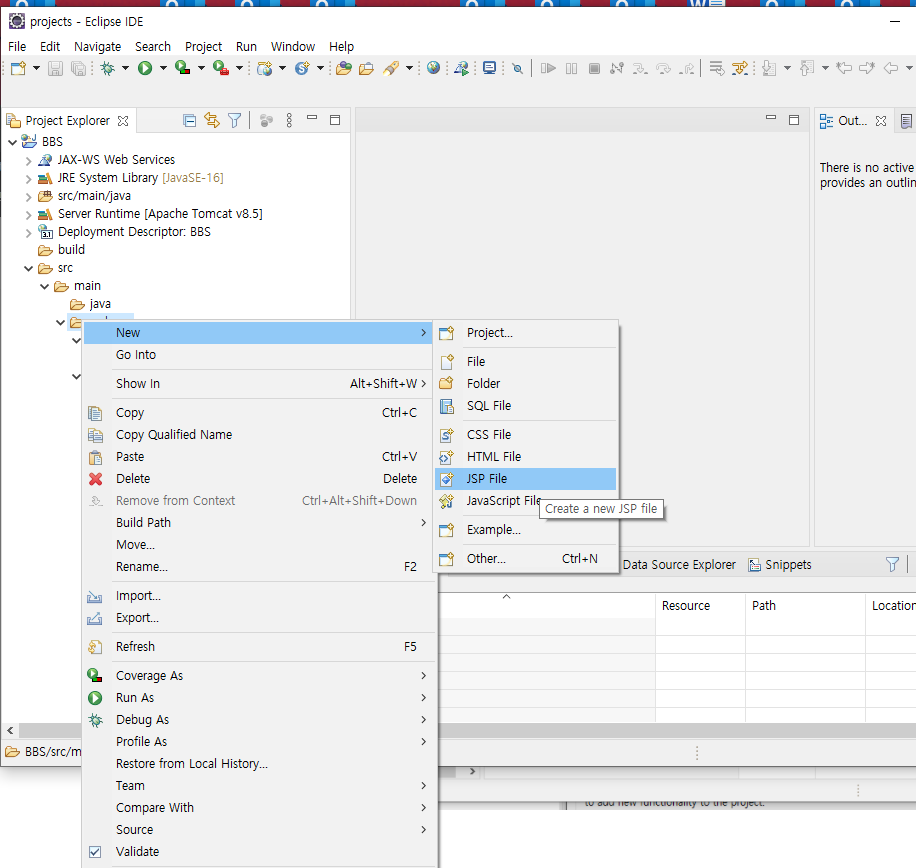Screen dimensions: 916x868
Task: Choose HTML File in New submenu
Action: (x=526, y=457)
